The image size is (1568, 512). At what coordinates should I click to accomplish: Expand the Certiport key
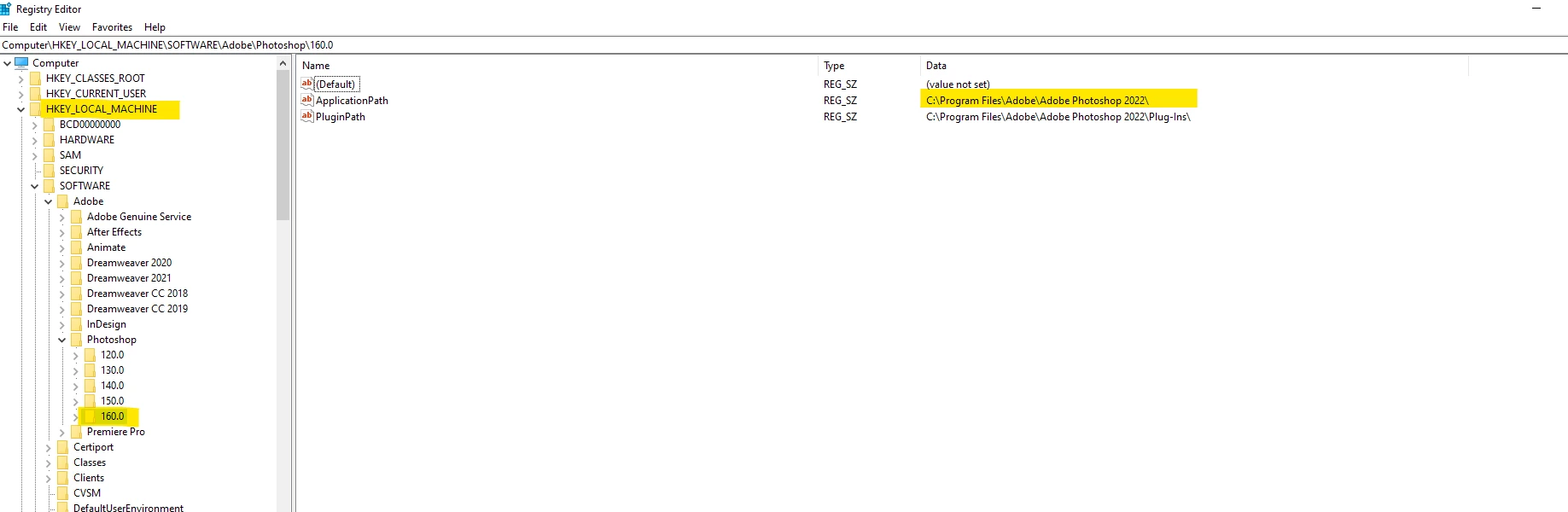coord(49,447)
